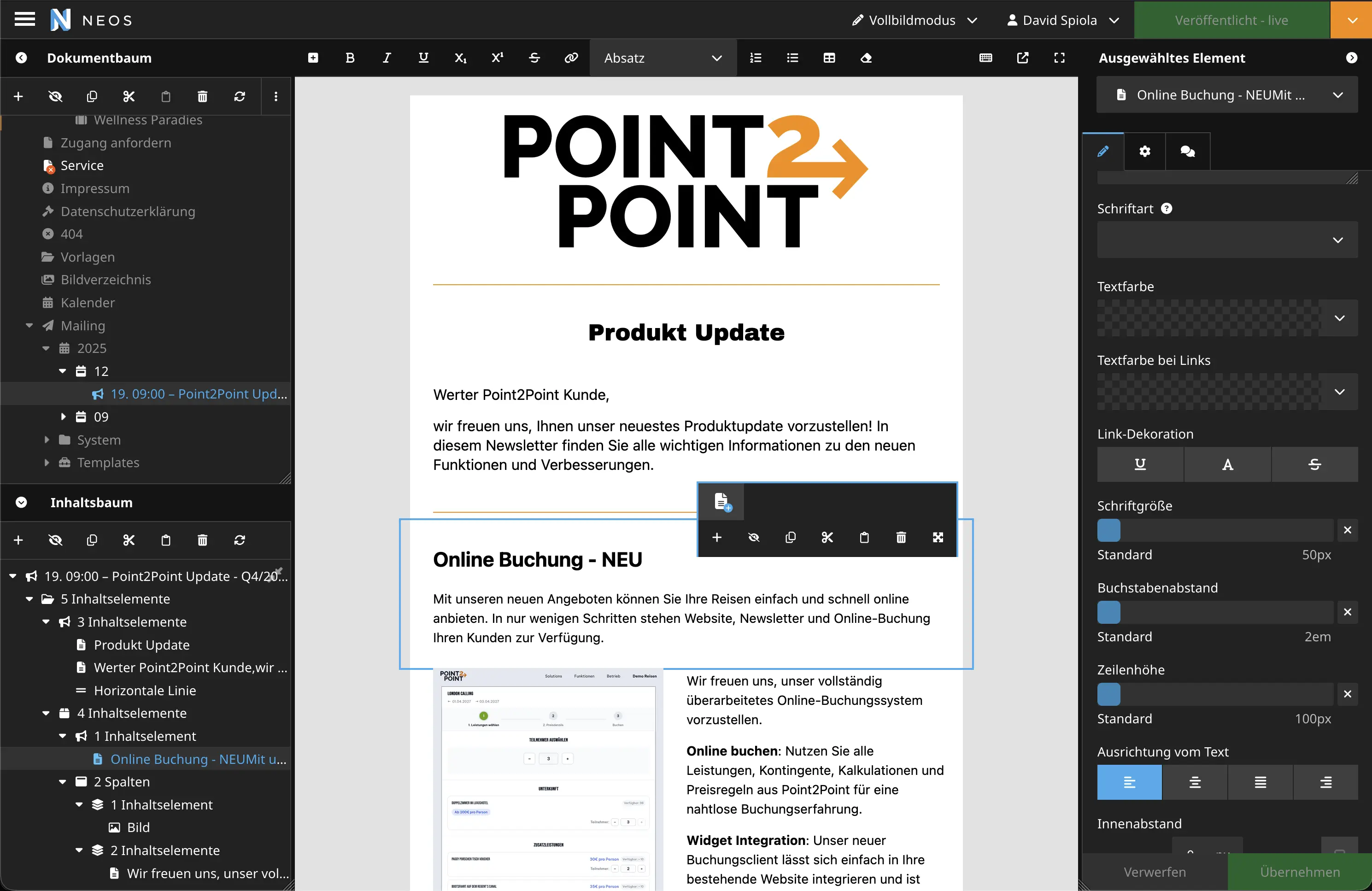Click the Übernehmen button
1372x891 pixels.
[1299, 872]
